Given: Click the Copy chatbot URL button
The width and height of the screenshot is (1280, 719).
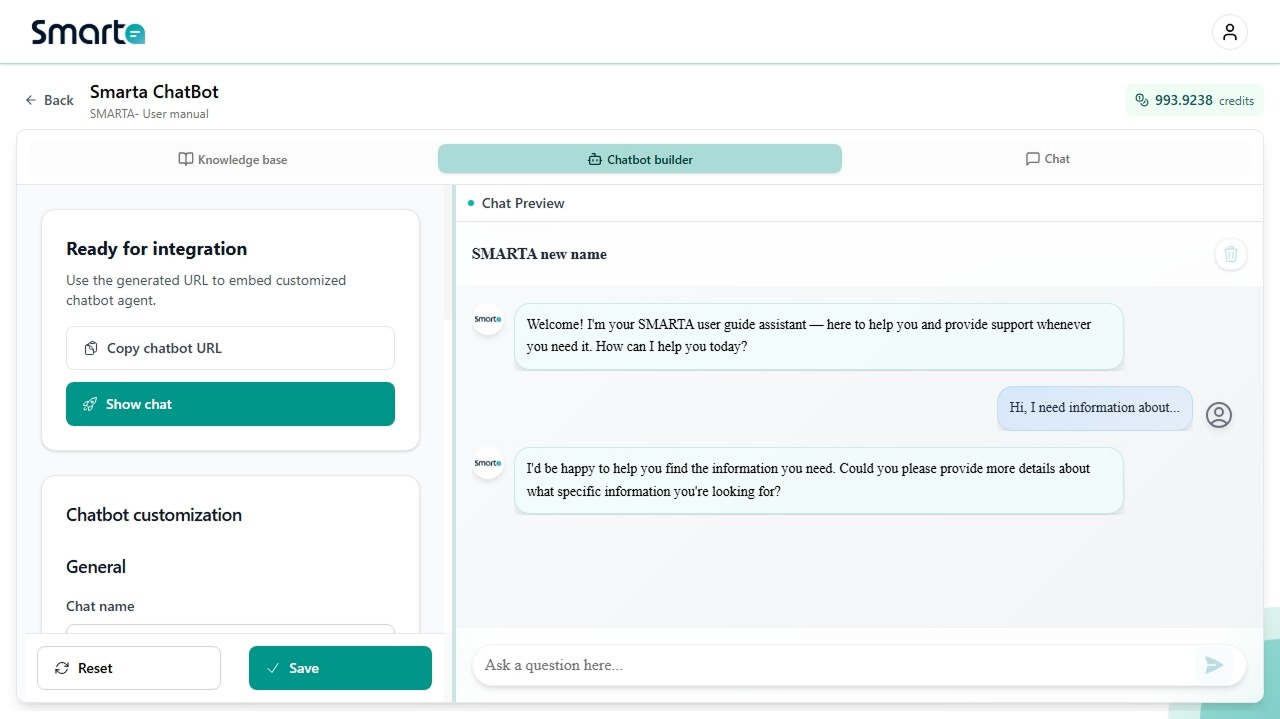Looking at the screenshot, I should (230, 348).
